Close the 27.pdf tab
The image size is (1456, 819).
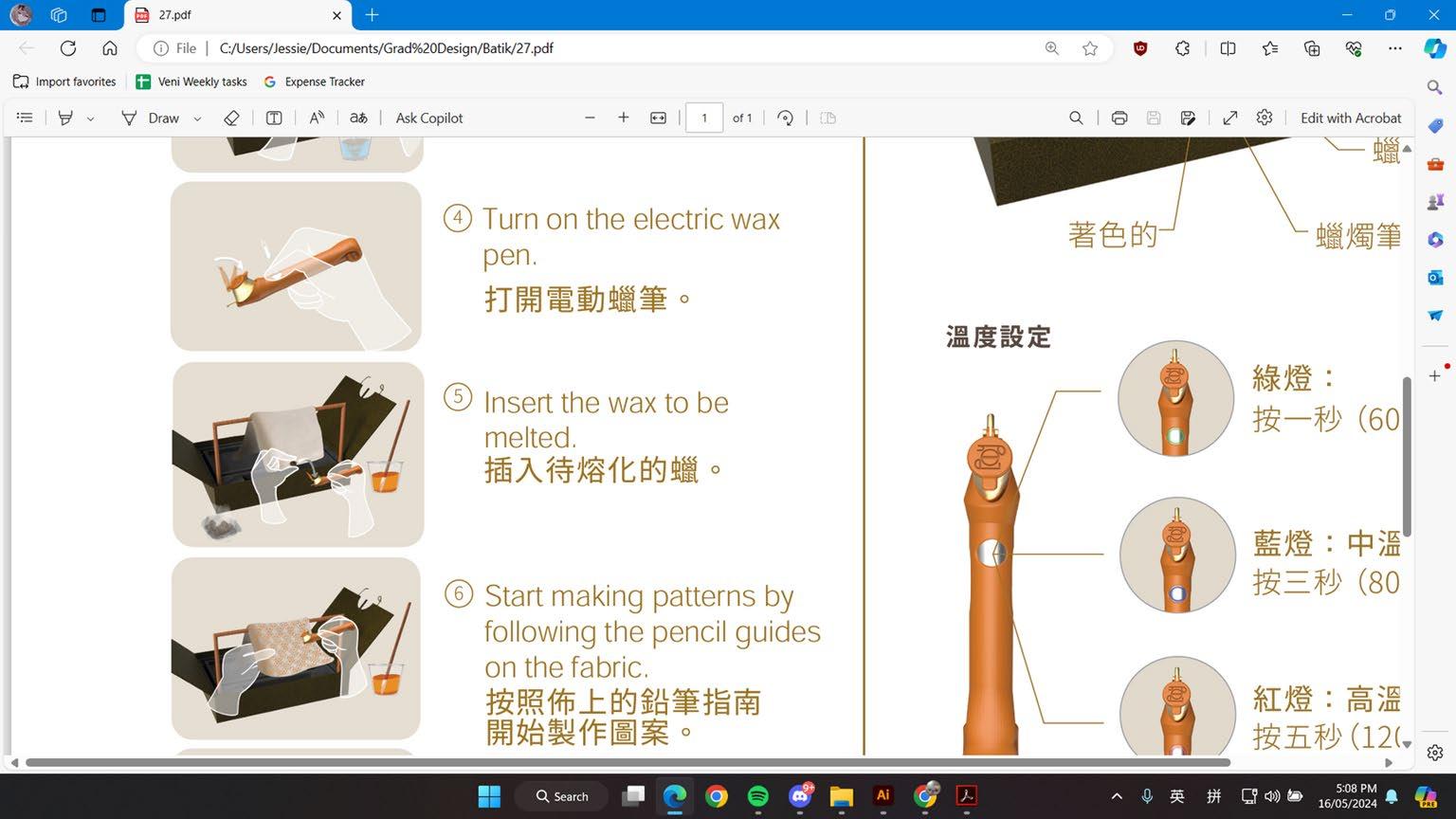(337, 15)
